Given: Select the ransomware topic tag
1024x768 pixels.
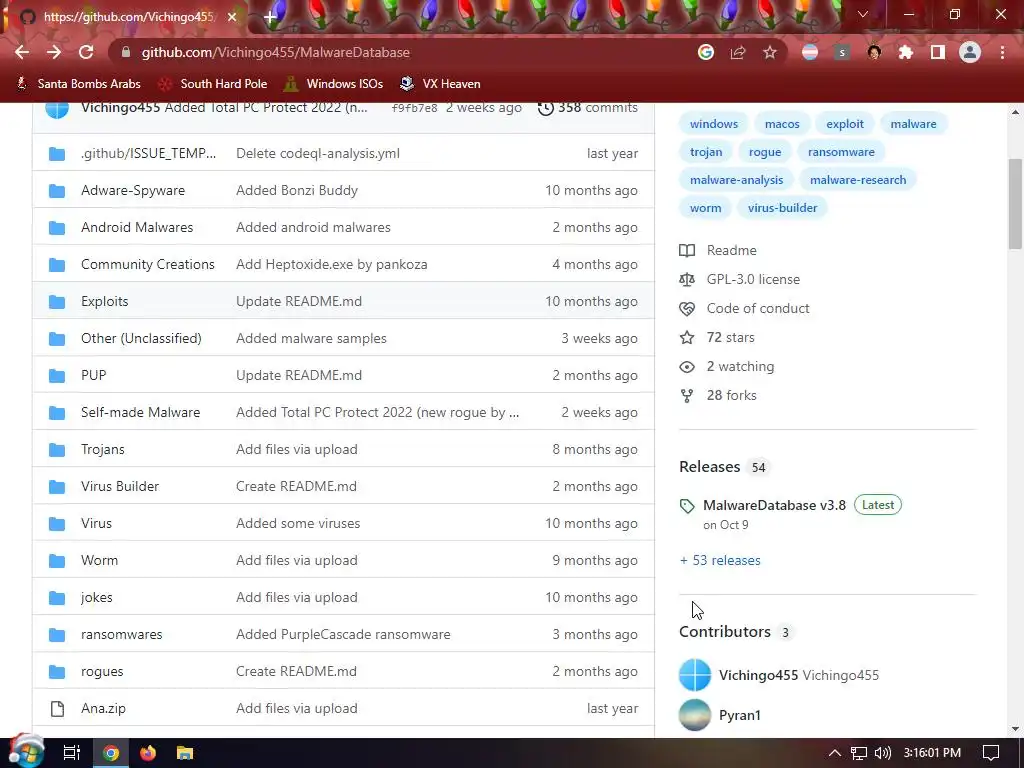Looking at the screenshot, I should [841, 152].
